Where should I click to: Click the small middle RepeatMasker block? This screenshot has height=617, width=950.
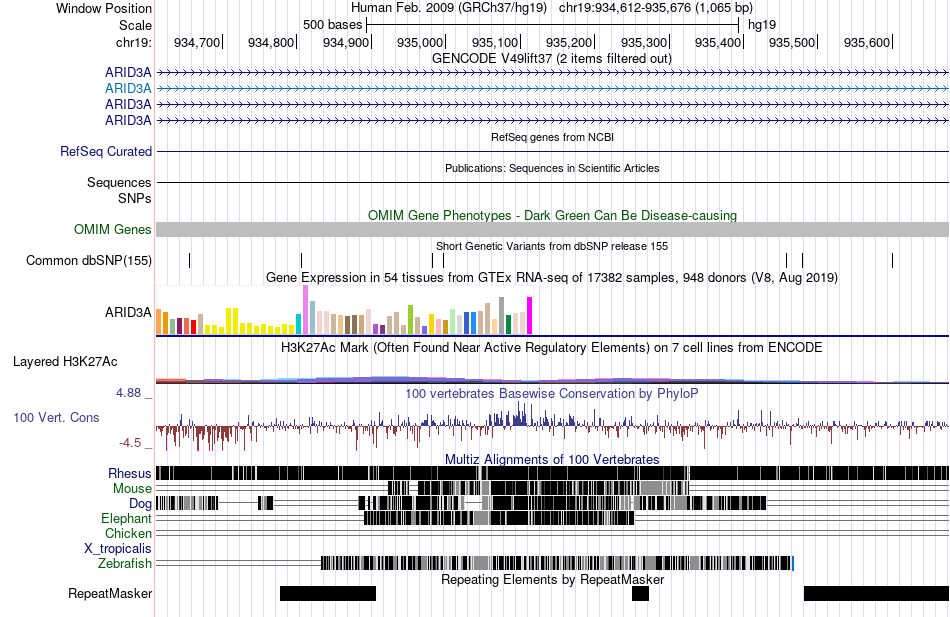(640, 593)
